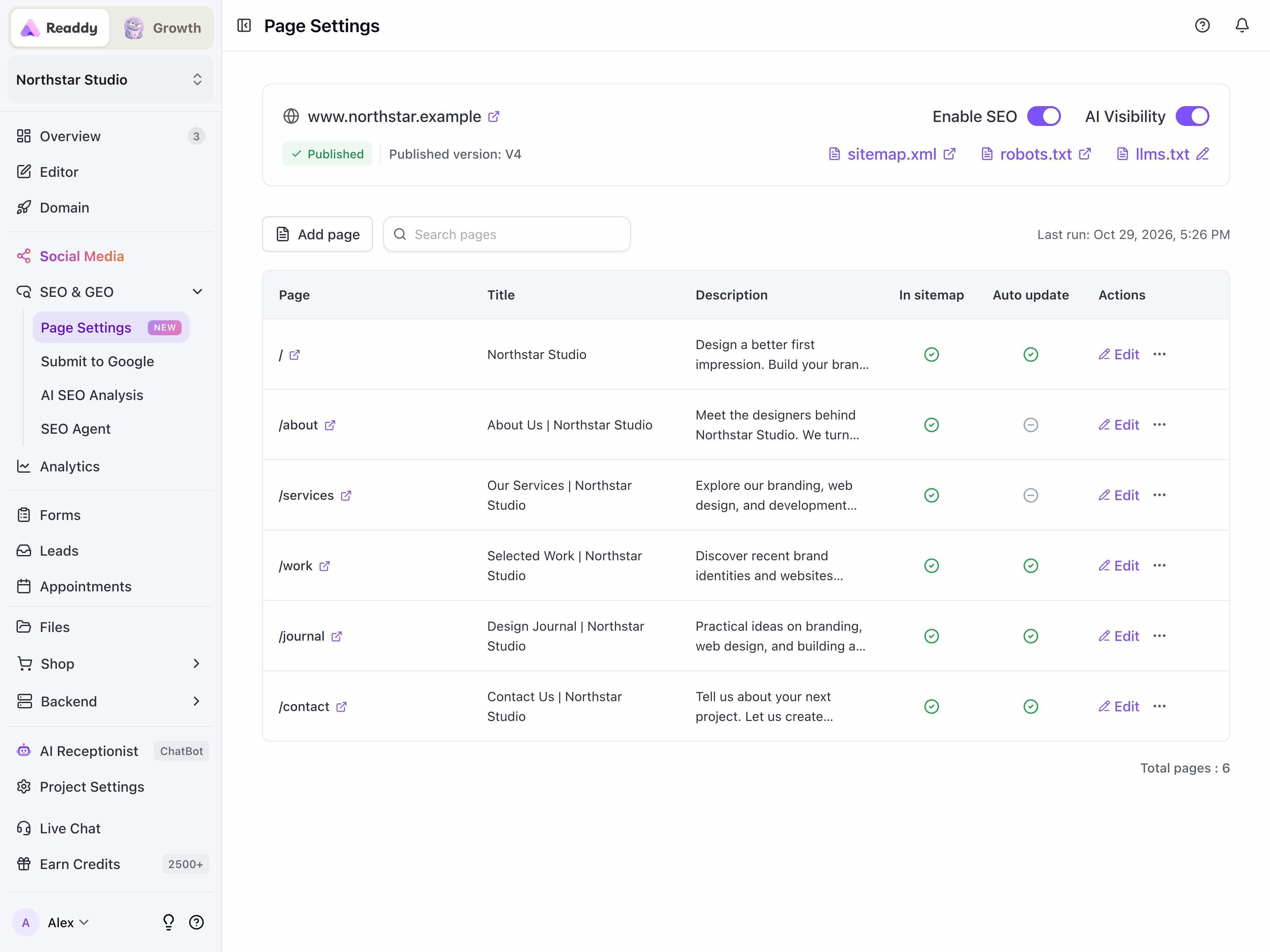The image size is (1270, 952).
Task: Click the sidebar bottom help icon
Action: point(196,922)
